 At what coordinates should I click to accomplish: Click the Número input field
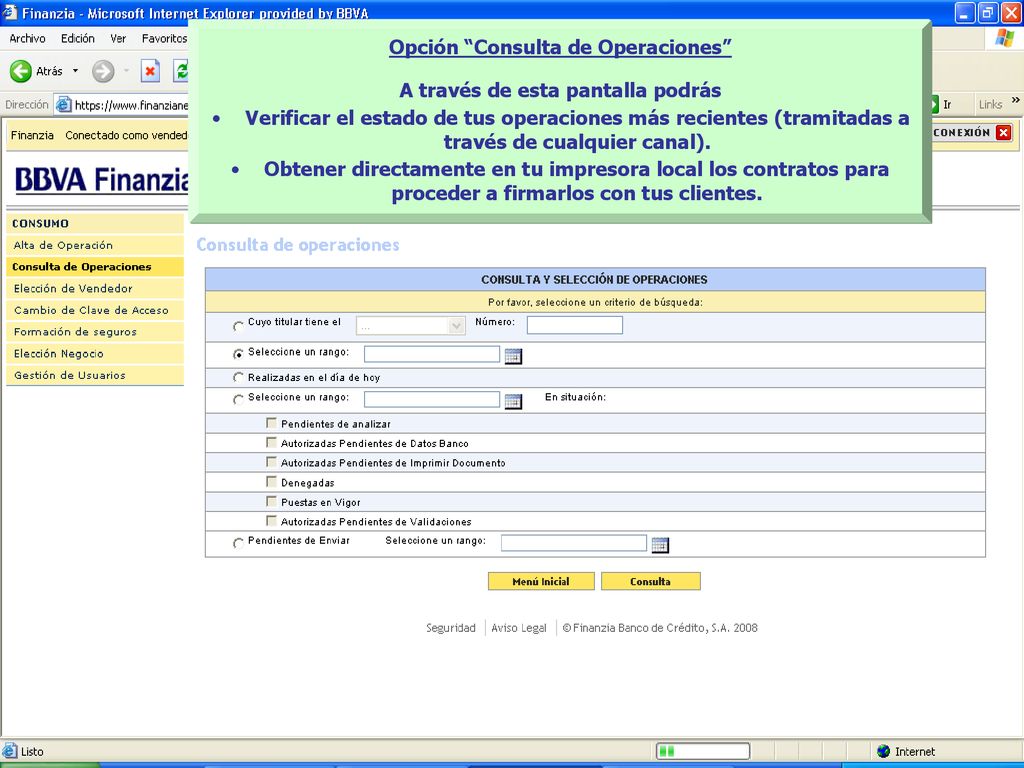(575, 325)
